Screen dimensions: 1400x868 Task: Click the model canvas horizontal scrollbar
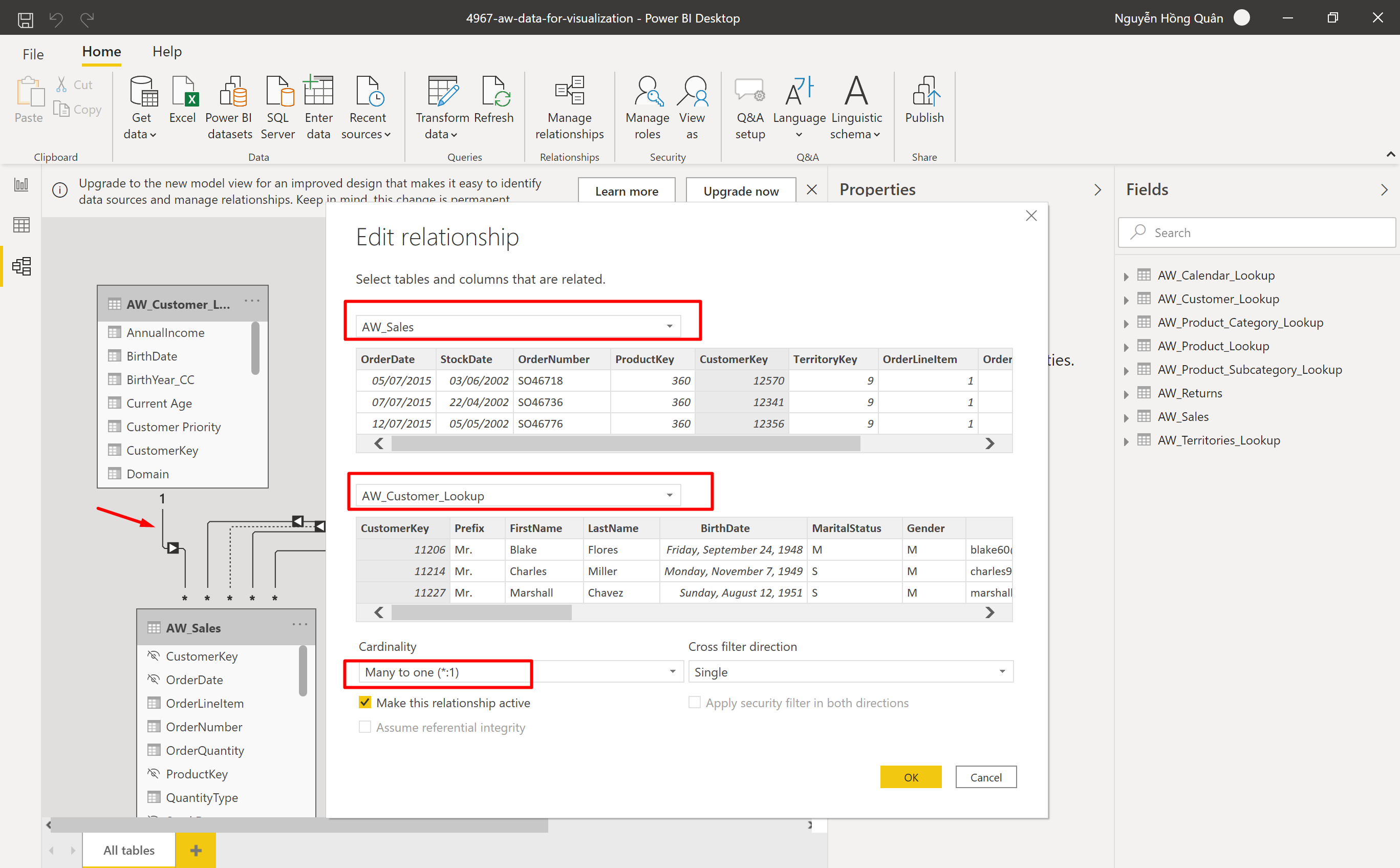(299, 825)
